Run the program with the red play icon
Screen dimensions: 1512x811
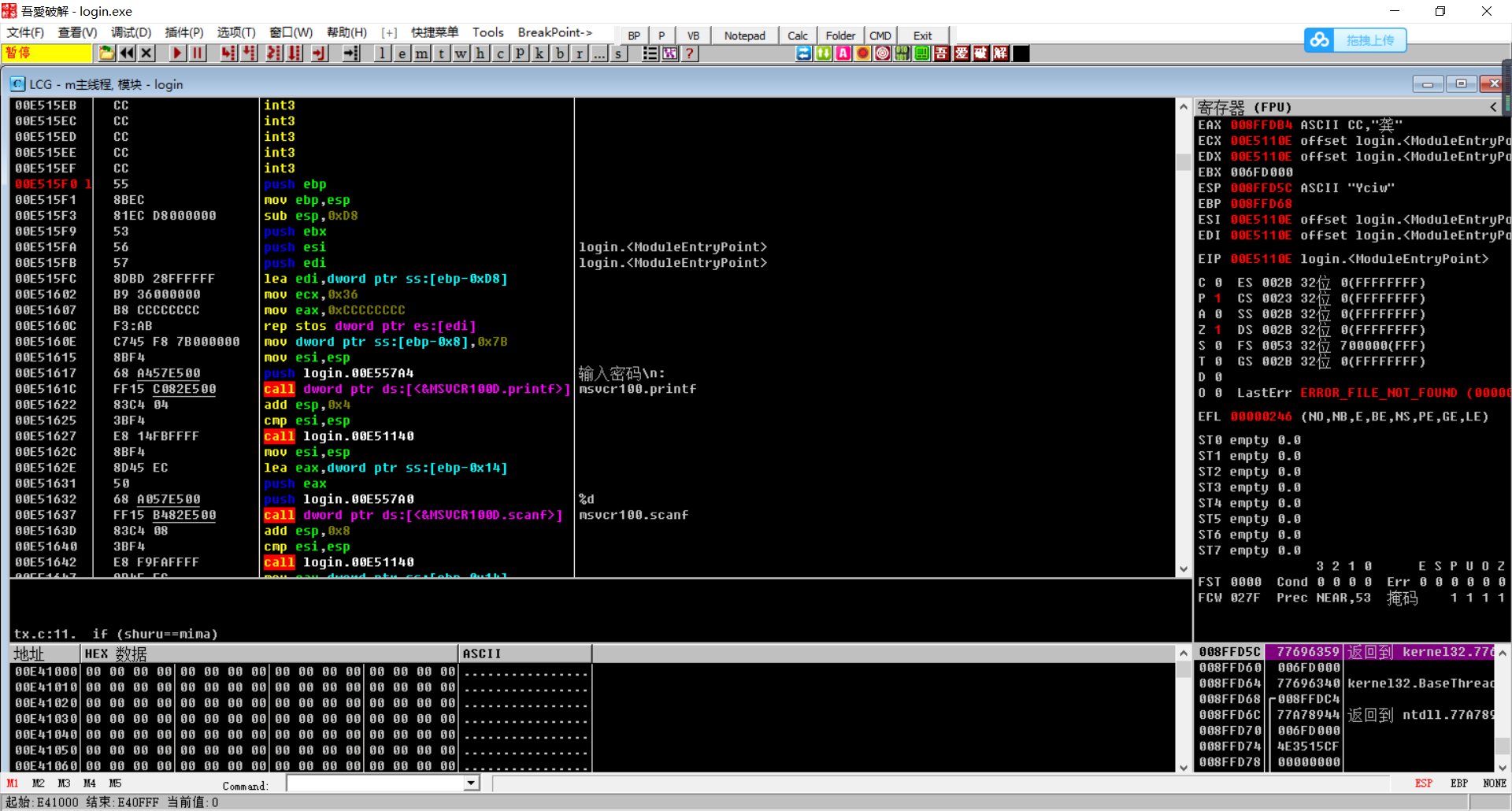coord(177,54)
